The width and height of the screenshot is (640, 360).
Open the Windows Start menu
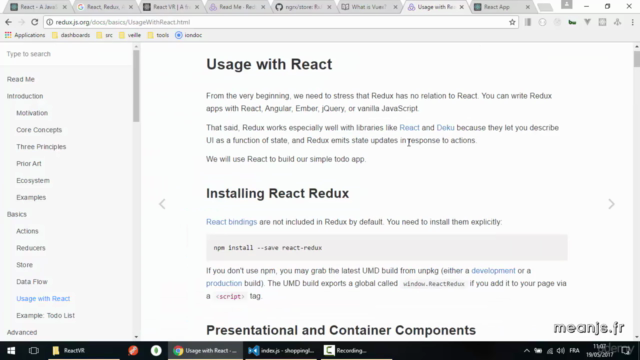11,351
